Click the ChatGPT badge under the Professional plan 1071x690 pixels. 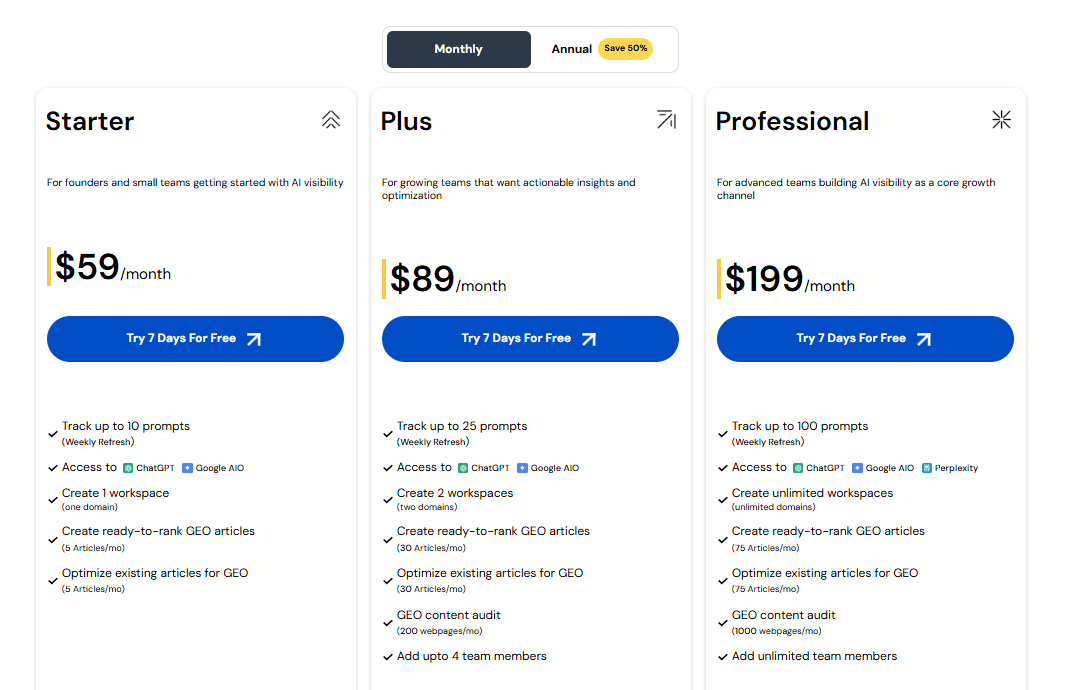(817, 467)
